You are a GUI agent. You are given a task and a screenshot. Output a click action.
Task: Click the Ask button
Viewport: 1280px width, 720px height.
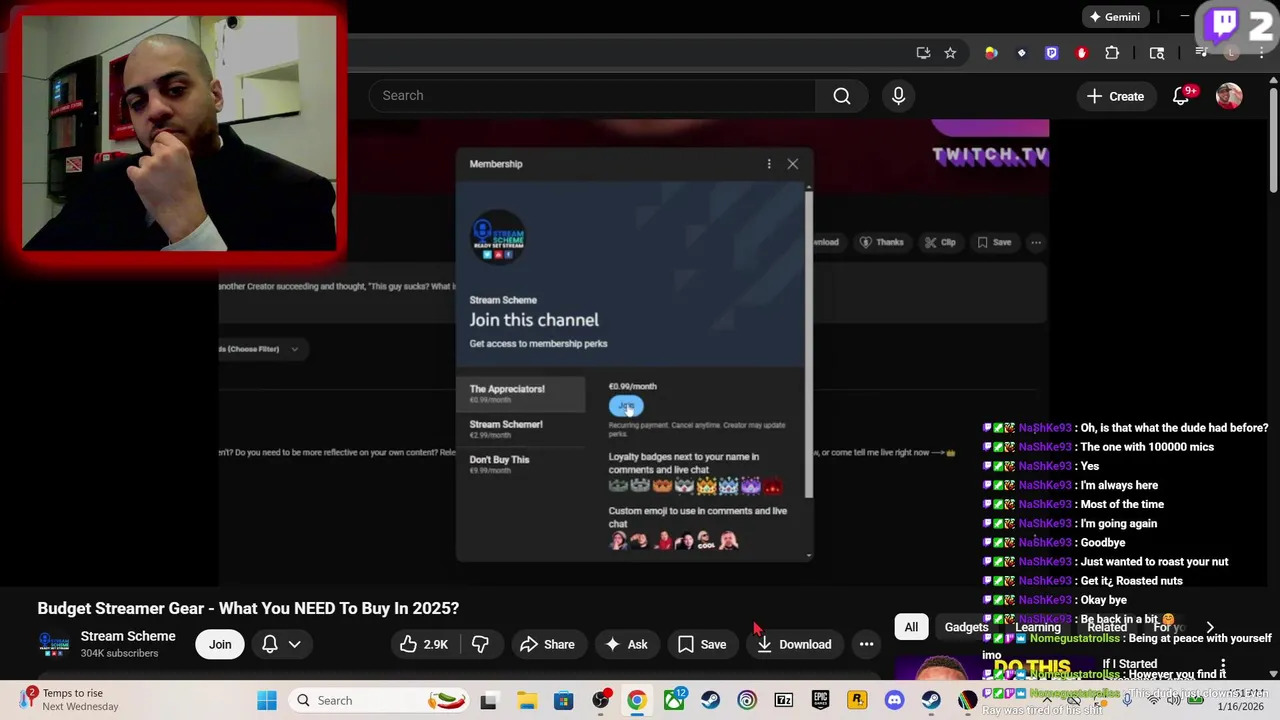[x=626, y=644]
